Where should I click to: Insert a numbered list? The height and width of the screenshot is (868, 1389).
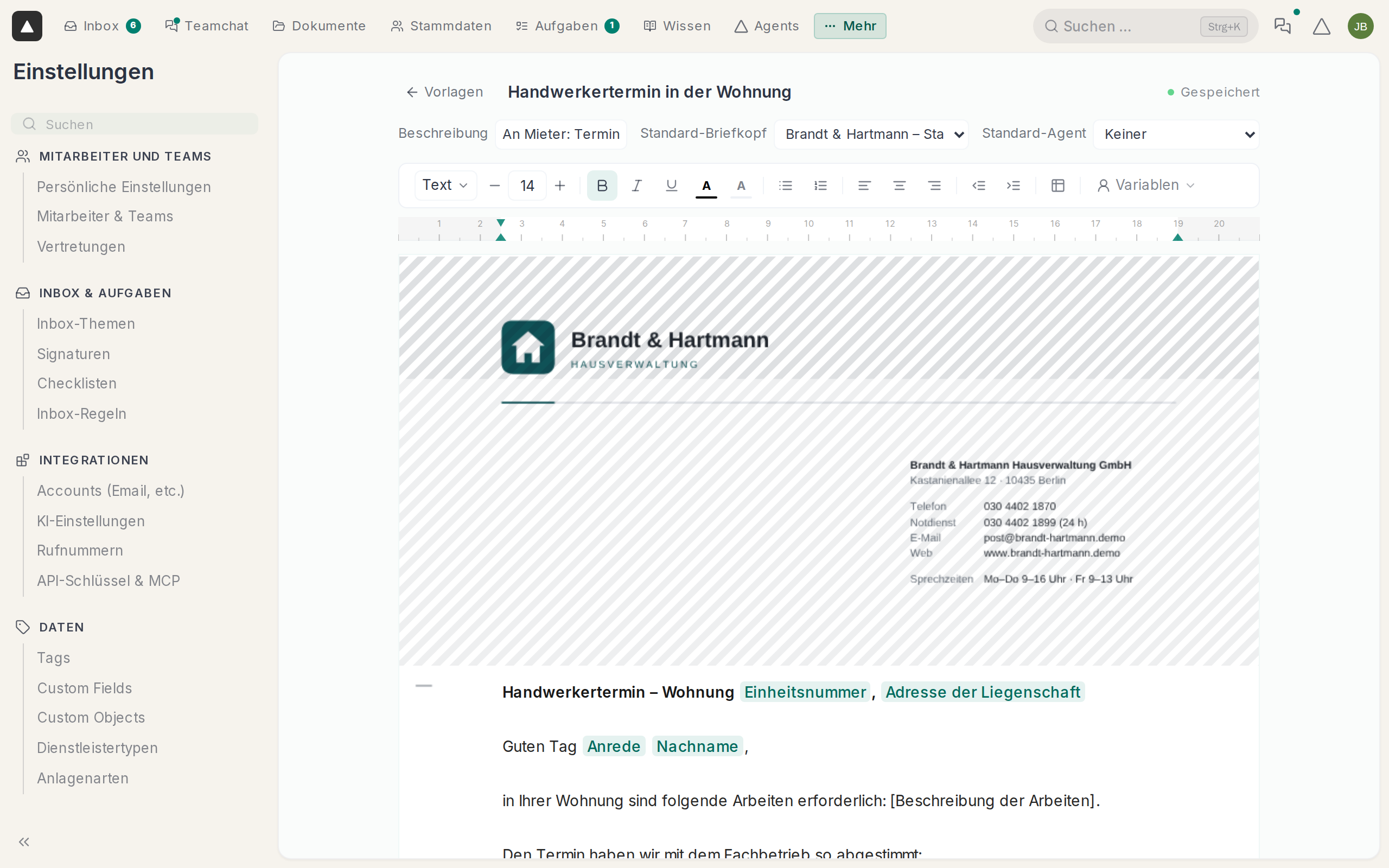click(x=820, y=186)
